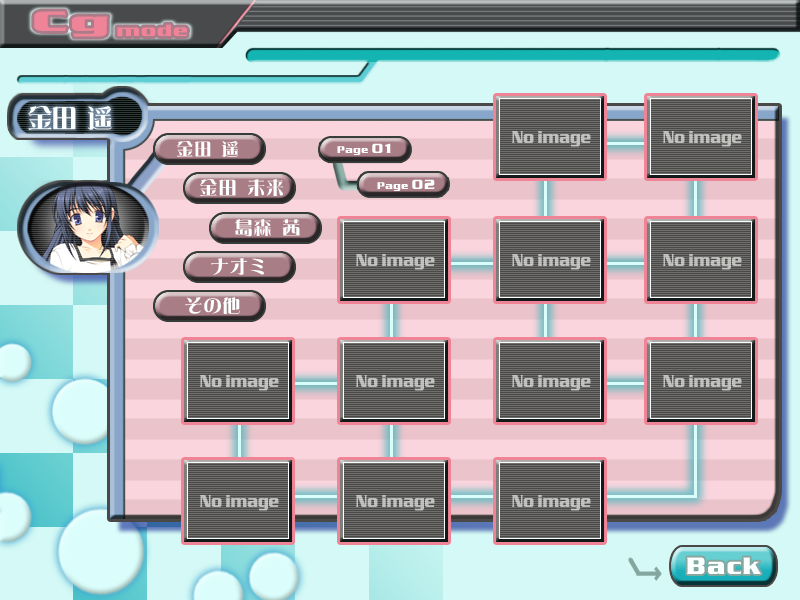Click the character portrait of the blue-haired girl
Viewport: 800px width, 600px height.
click(x=88, y=228)
